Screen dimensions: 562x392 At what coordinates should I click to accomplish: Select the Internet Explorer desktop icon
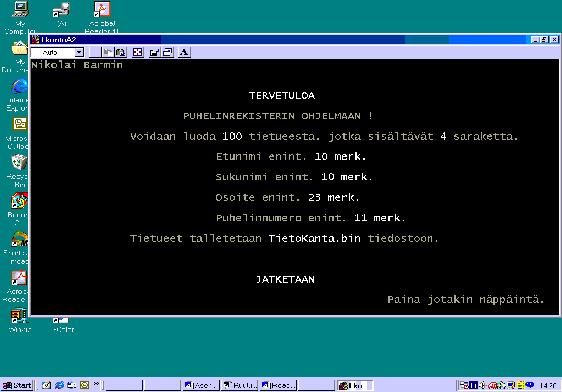point(19,87)
